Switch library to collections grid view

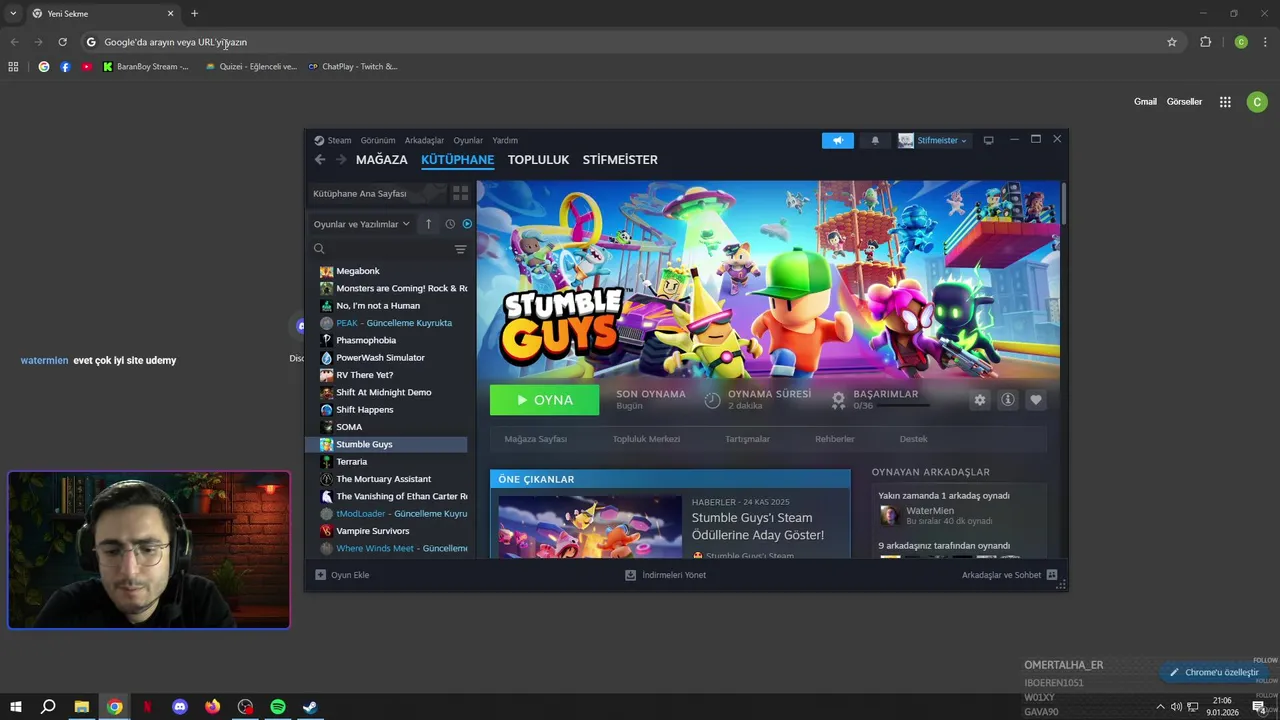tap(460, 193)
